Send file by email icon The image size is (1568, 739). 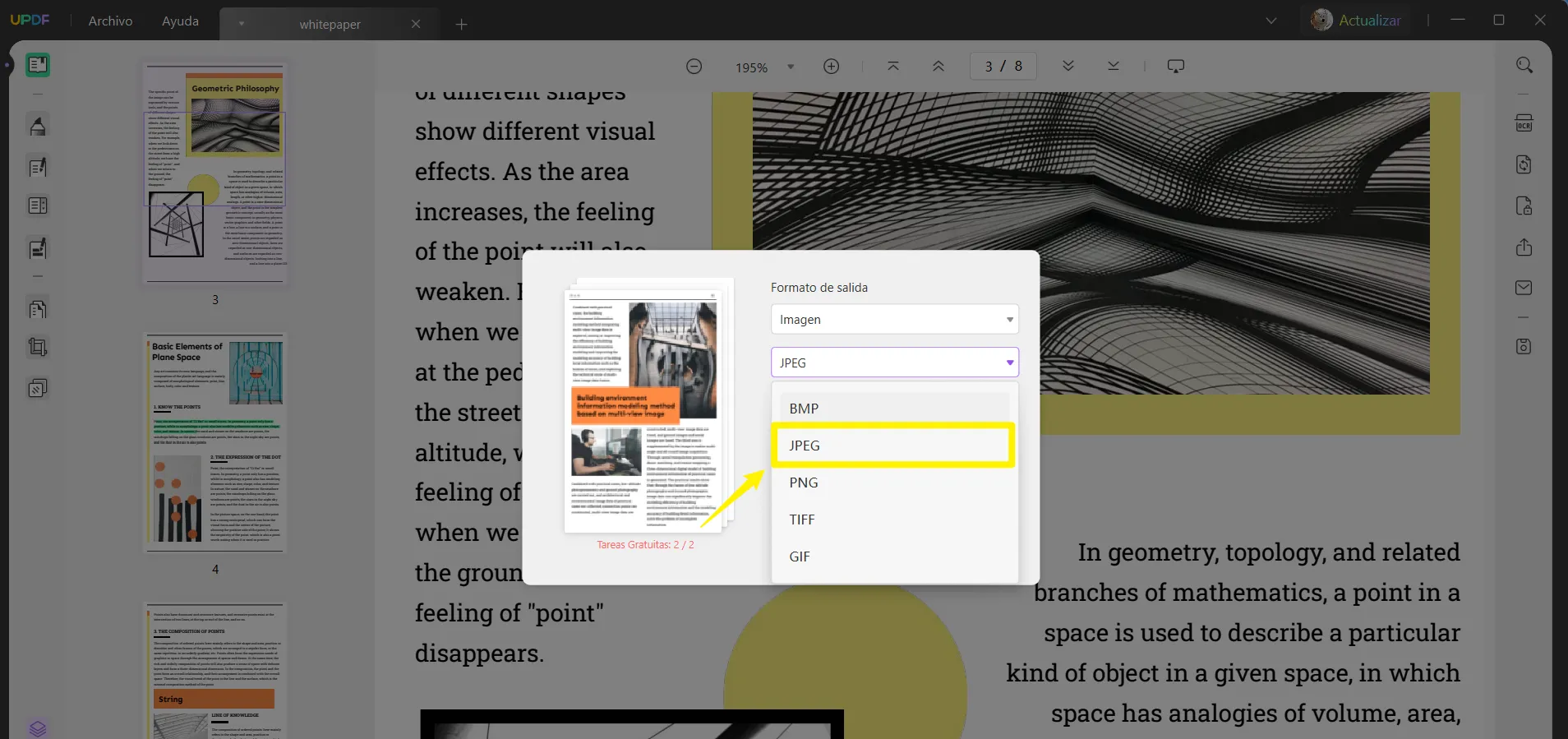1524,288
